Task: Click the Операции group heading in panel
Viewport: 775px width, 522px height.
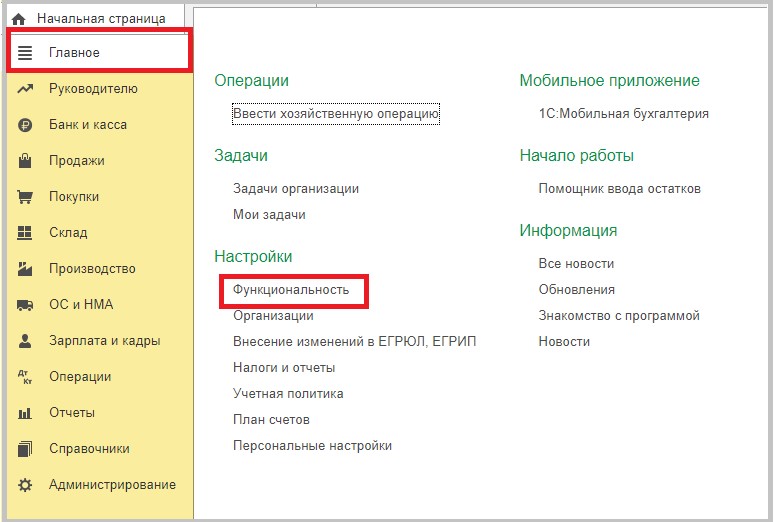Action: 252,81
